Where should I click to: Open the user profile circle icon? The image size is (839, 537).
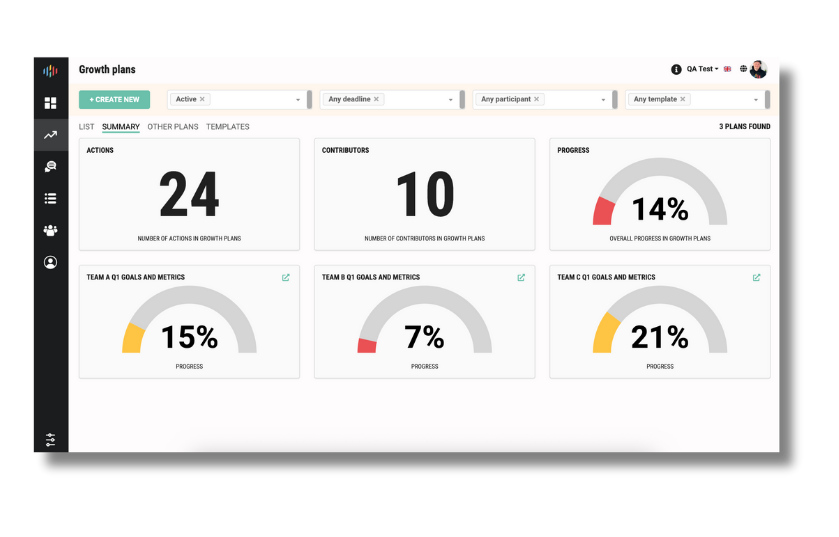click(50, 262)
